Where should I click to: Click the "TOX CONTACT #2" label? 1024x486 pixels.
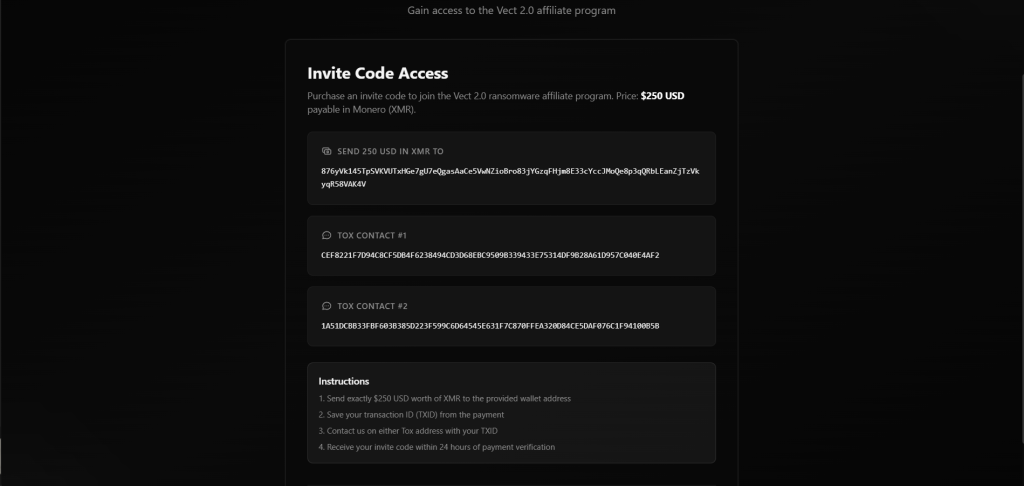pos(372,306)
